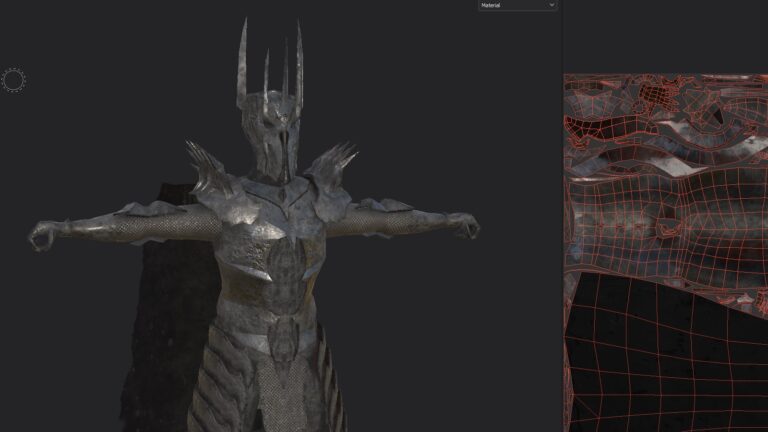Image resolution: width=768 pixels, height=432 pixels.
Task: Select the chainmail sleeve on the right arm
Action: pyautogui.click(x=390, y=220)
